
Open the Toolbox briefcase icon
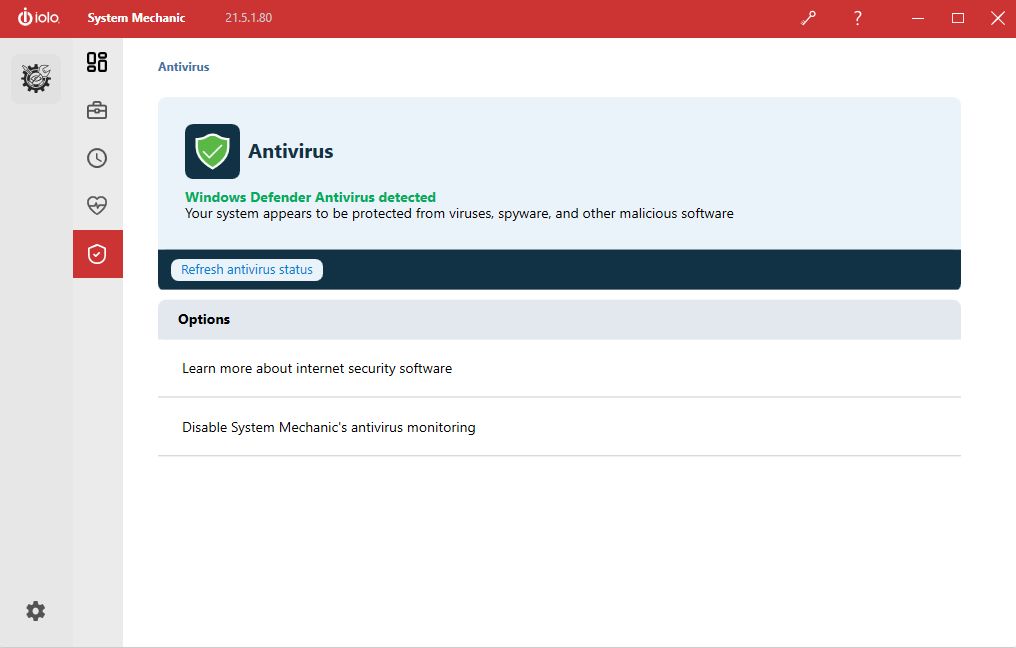tap(97, 110)
